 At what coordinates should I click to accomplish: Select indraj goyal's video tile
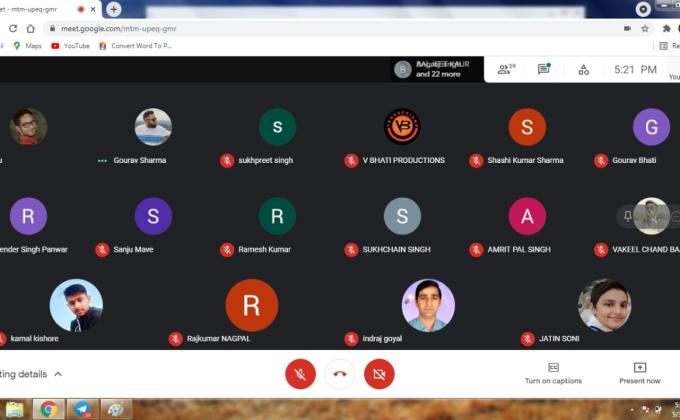pos(428,305)
